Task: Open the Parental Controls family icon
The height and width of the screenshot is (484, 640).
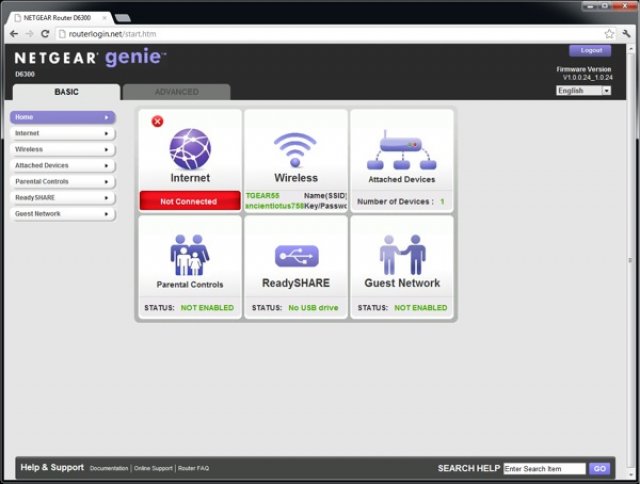Action: tap(190, 255)
